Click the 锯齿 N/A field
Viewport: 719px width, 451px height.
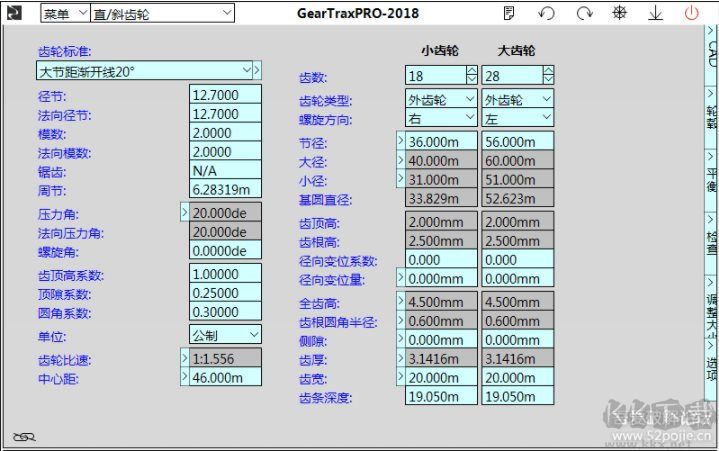[x=225, y=170]
